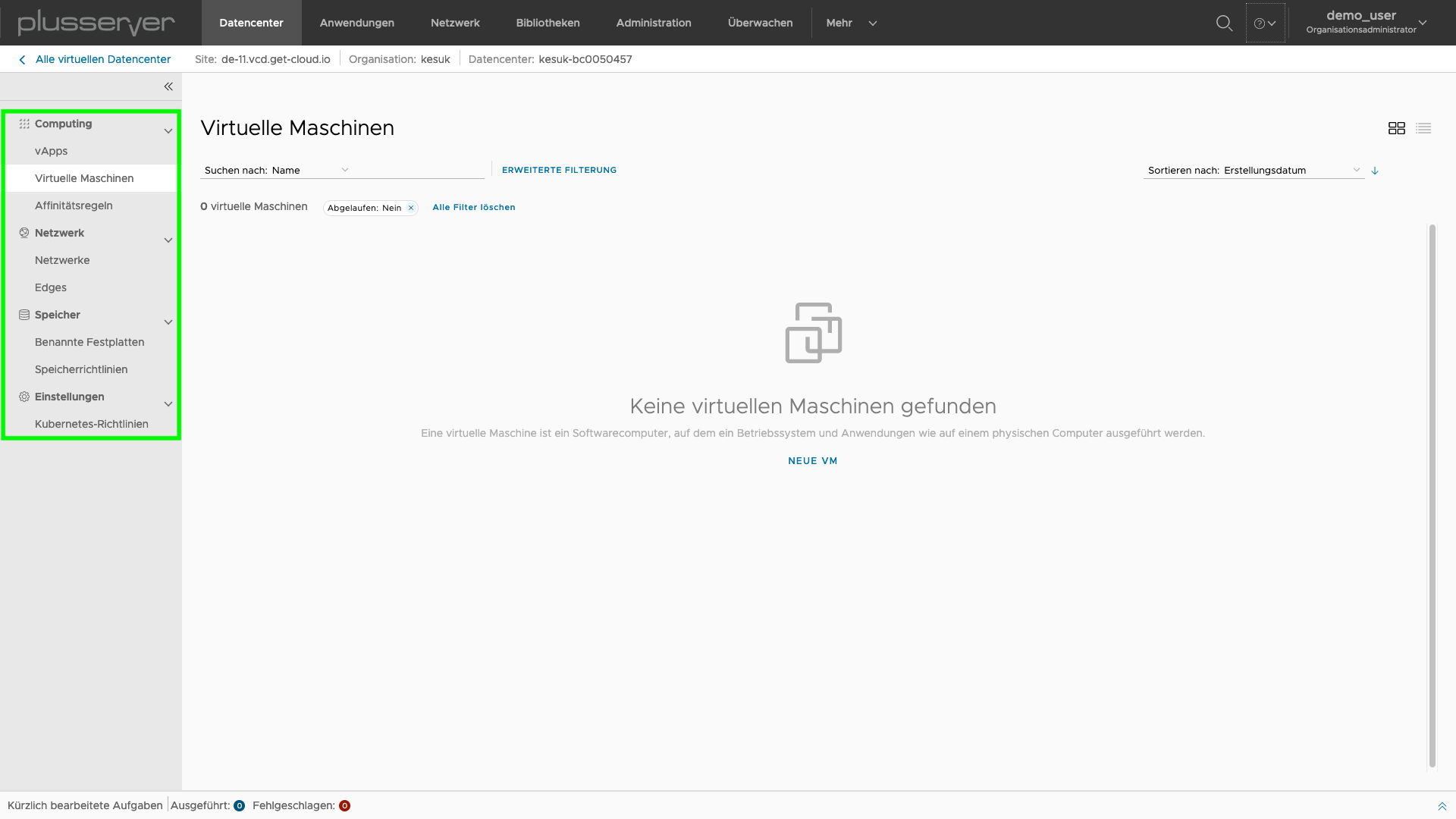This screenshot has width=1456, height=819.
Task: Click the Einstellungen gear icon
Action: 24,397
